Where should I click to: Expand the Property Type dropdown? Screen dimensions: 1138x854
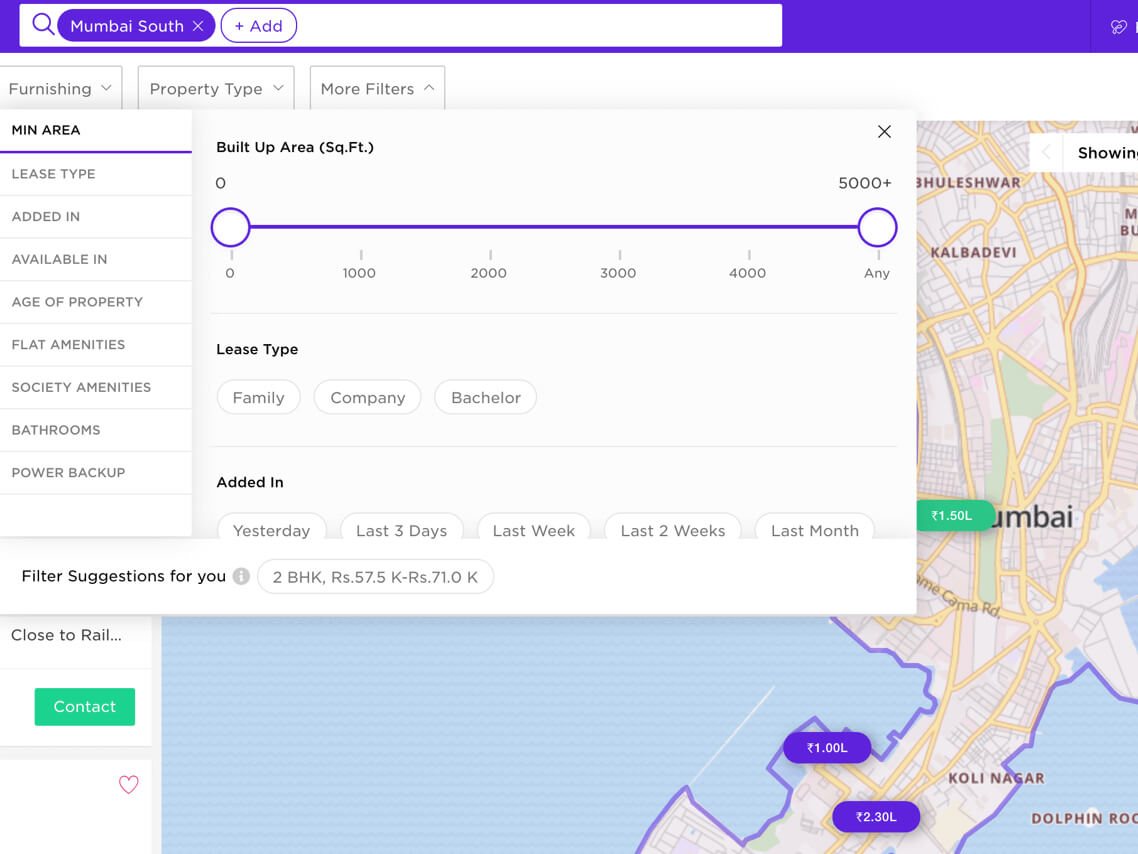pyautogui.click(x=215, y=88)
